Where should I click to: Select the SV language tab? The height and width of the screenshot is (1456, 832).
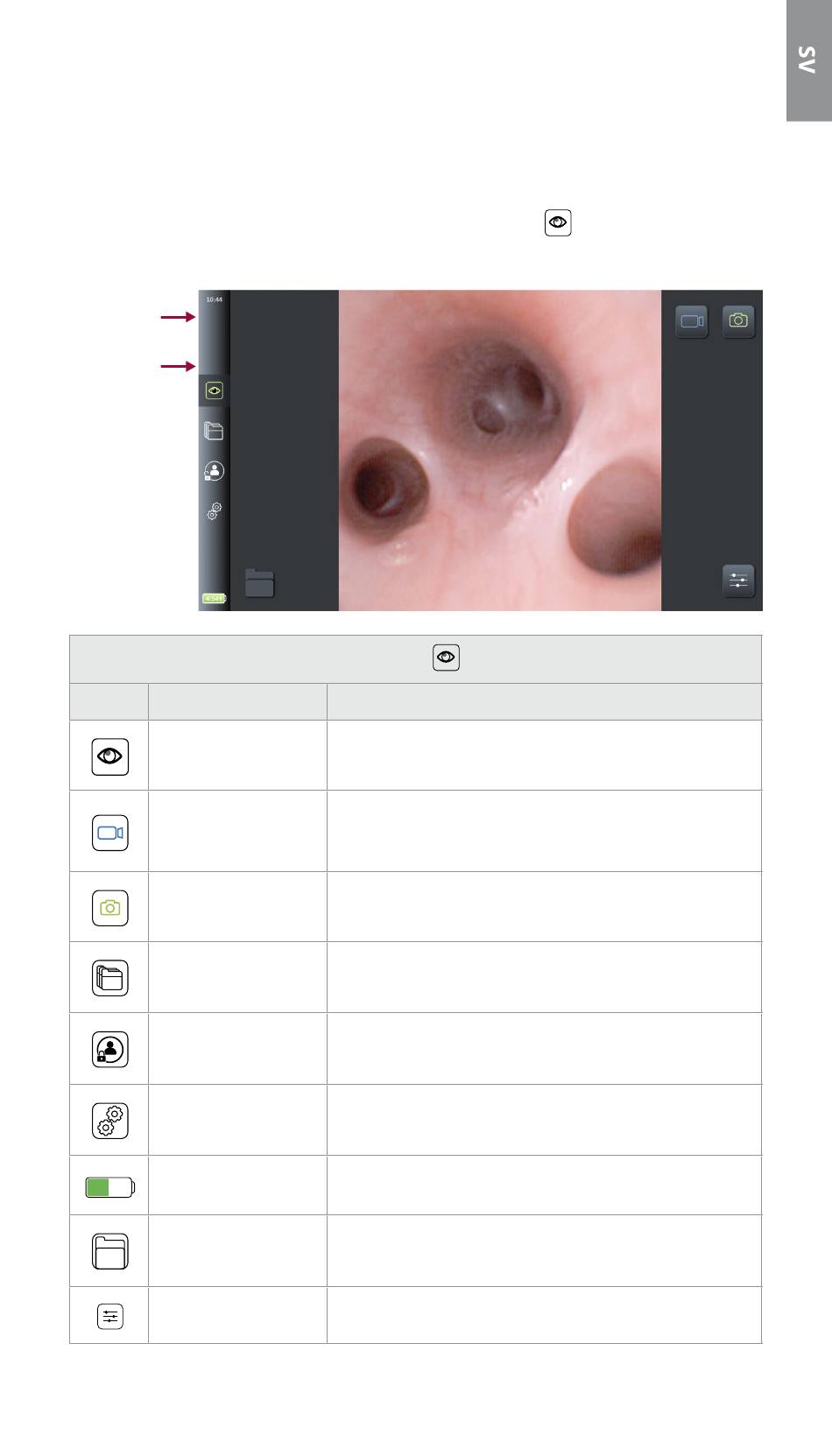[808, 60]
